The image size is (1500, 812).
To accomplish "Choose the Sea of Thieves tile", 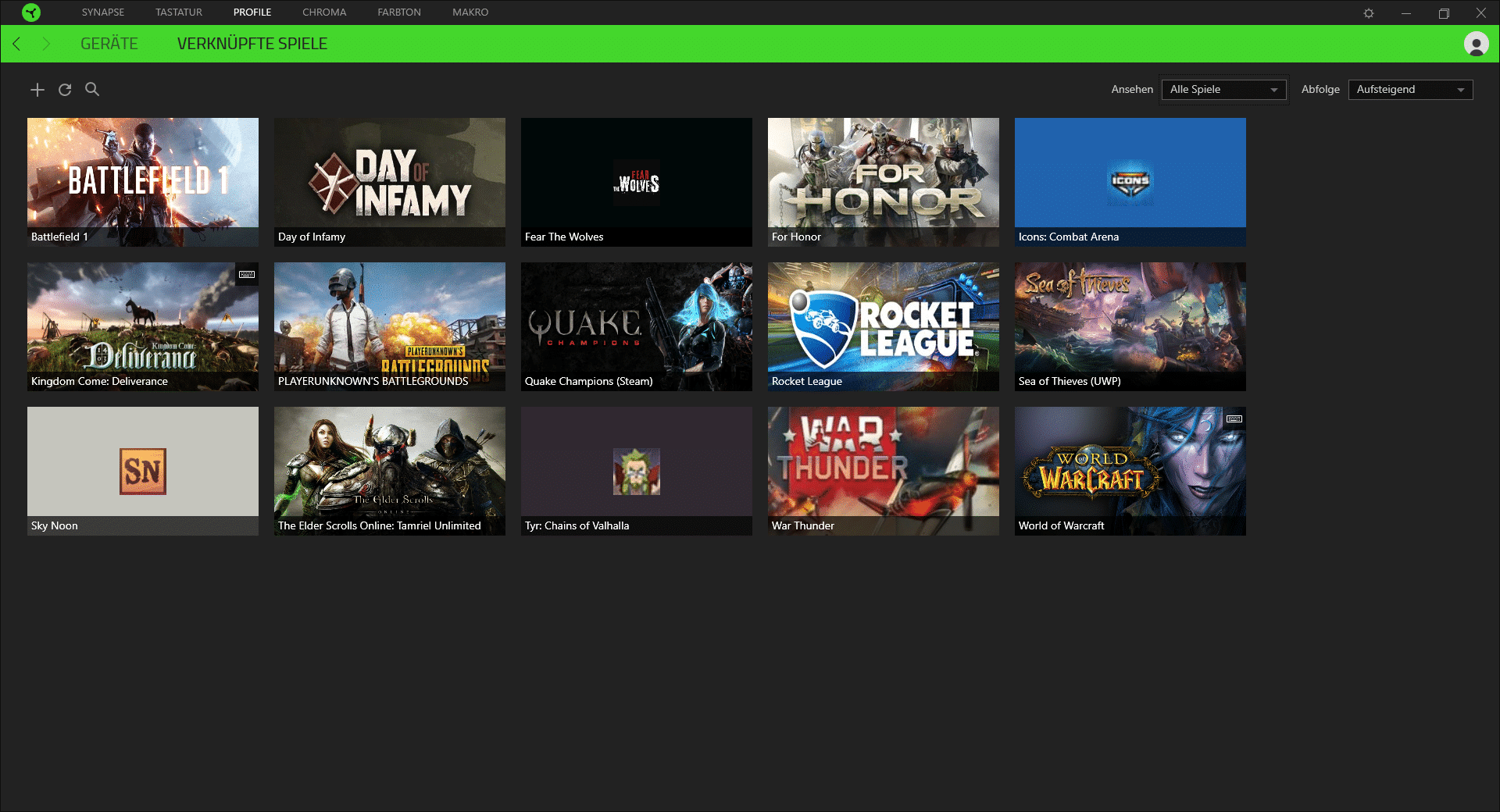I will 1130,326.
